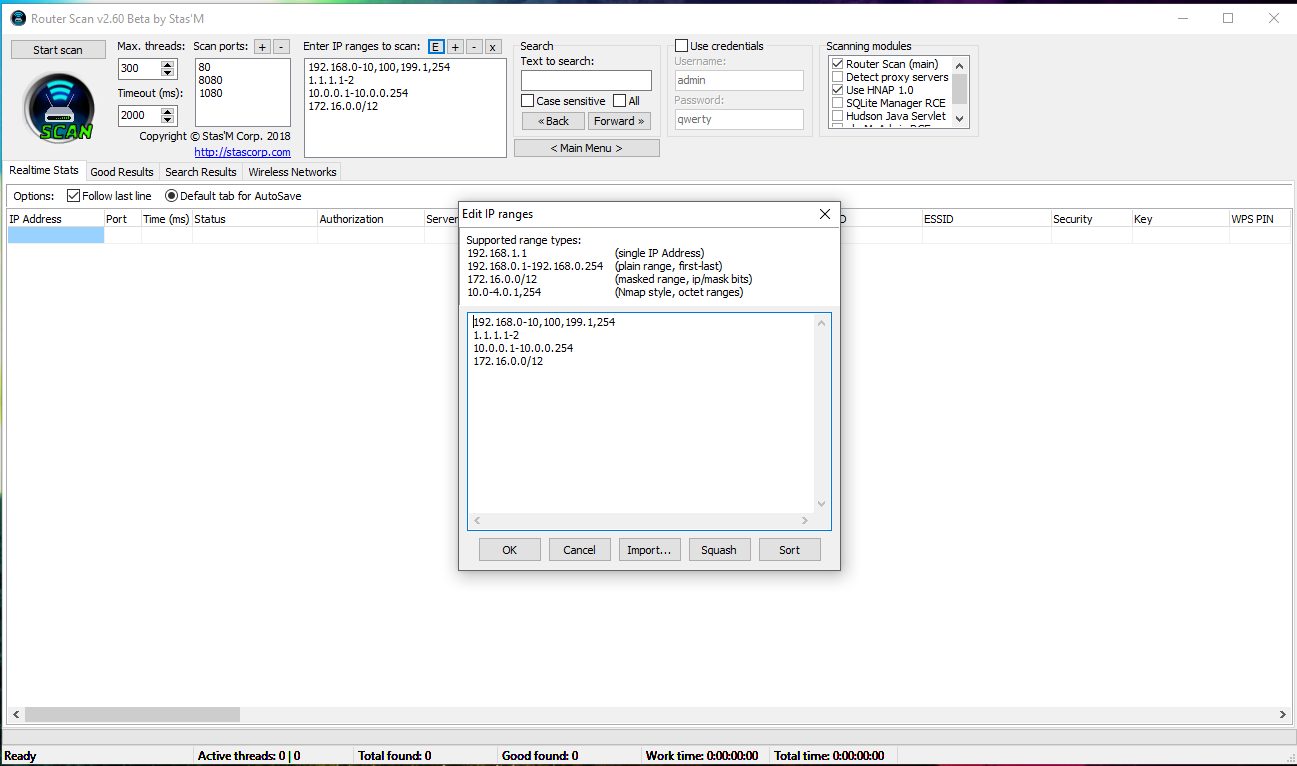Click the Max. threads number field

(138, 69)
